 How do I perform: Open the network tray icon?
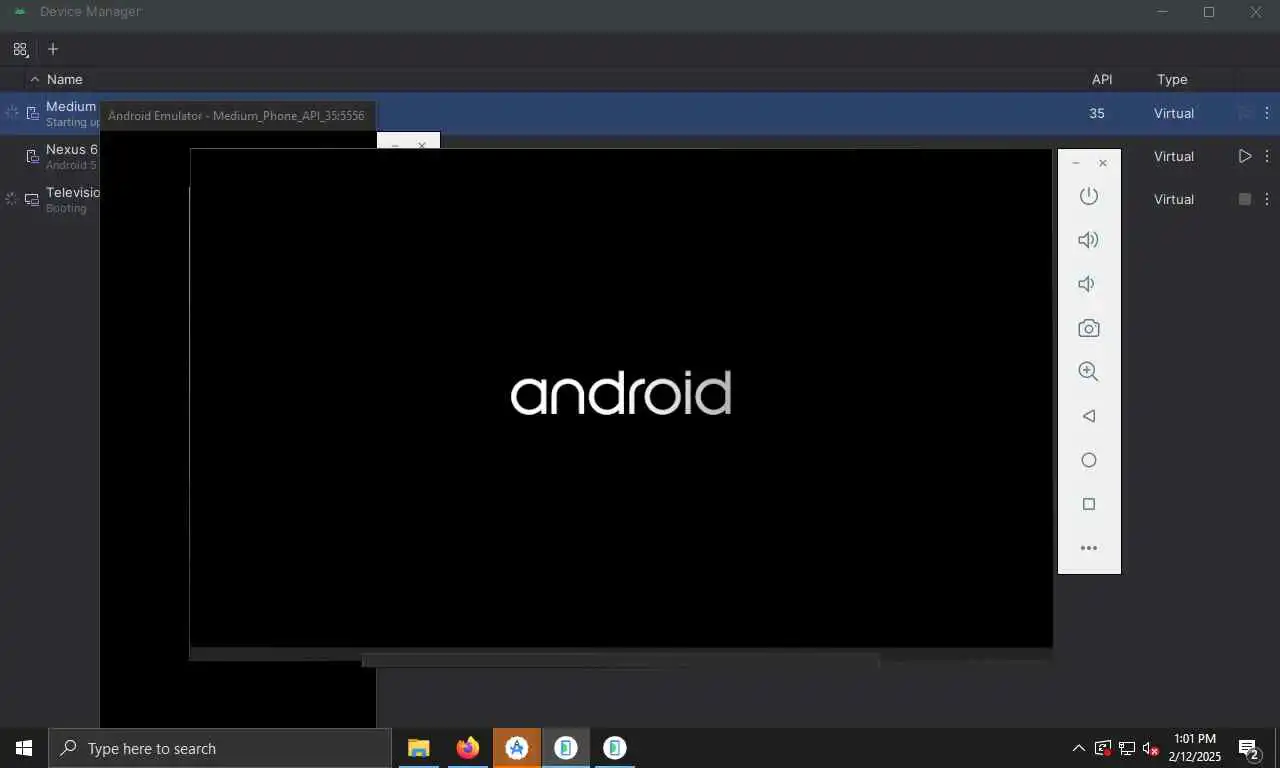(x=1127, y=748)
